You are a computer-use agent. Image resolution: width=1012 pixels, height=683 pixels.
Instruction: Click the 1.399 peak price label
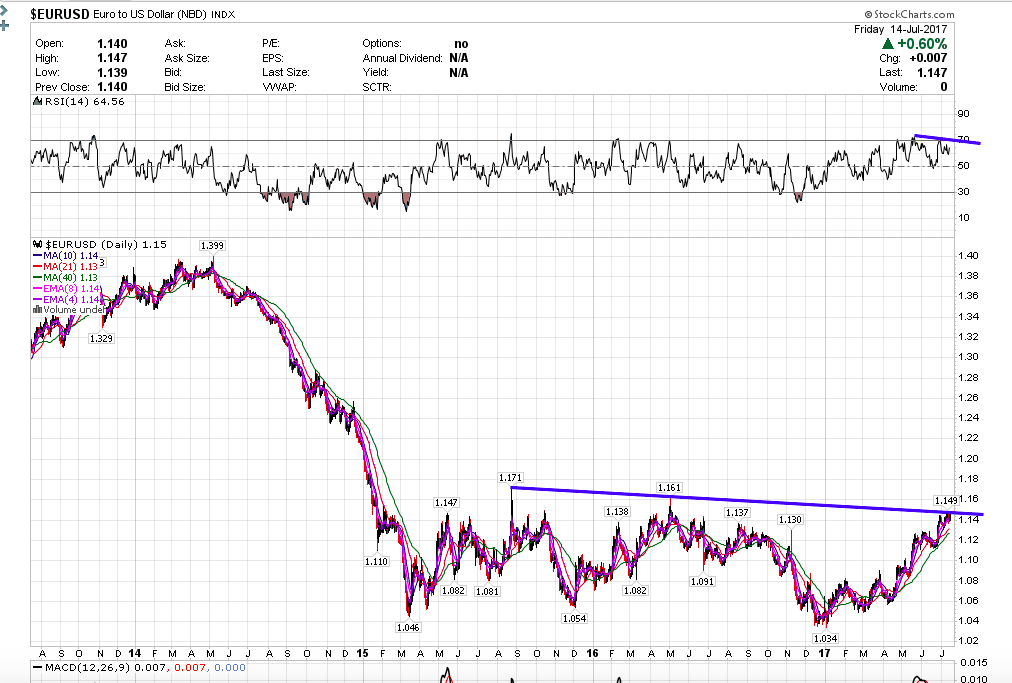point(212,245)
